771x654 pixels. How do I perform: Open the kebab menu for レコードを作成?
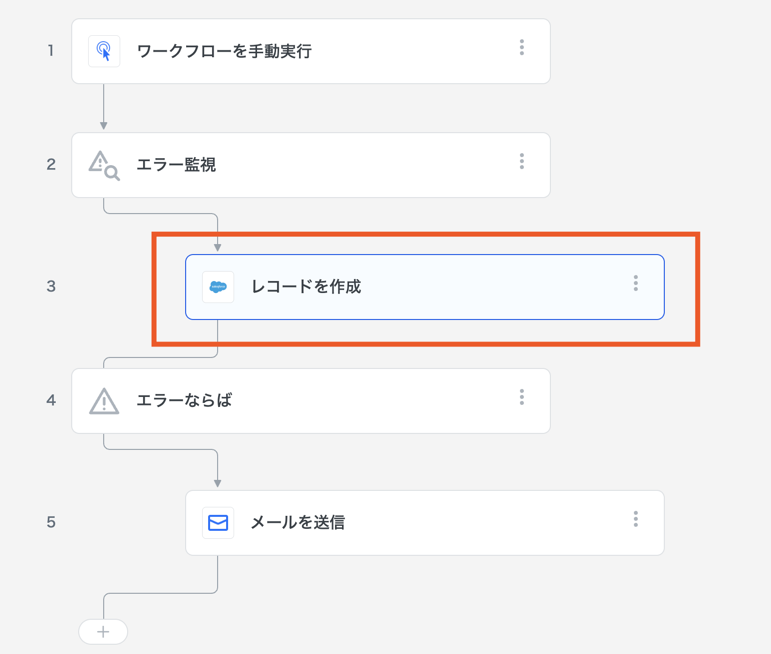tap(636, 284)
